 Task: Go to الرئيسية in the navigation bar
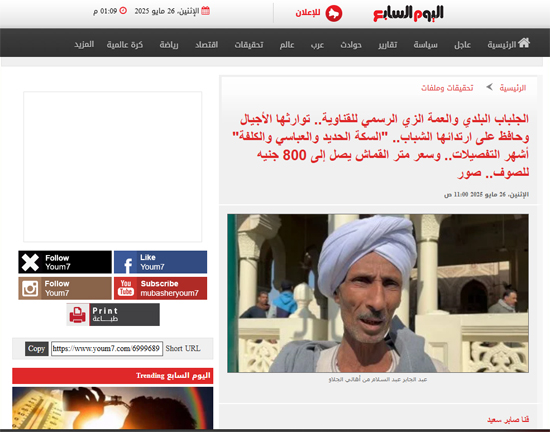point(502,45)
